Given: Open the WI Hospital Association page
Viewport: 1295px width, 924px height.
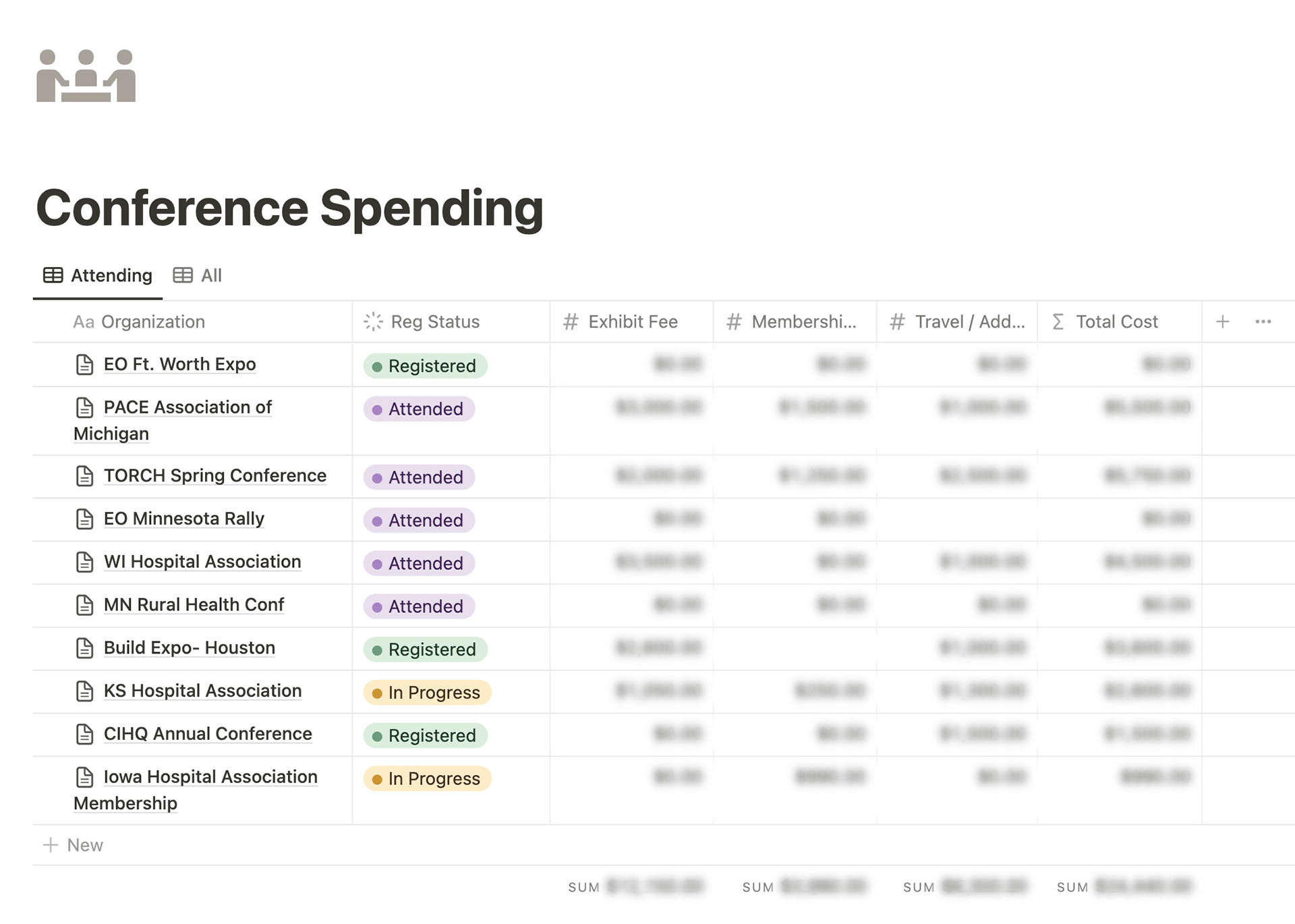Looking at the screenshot, I should coord(202,562).
